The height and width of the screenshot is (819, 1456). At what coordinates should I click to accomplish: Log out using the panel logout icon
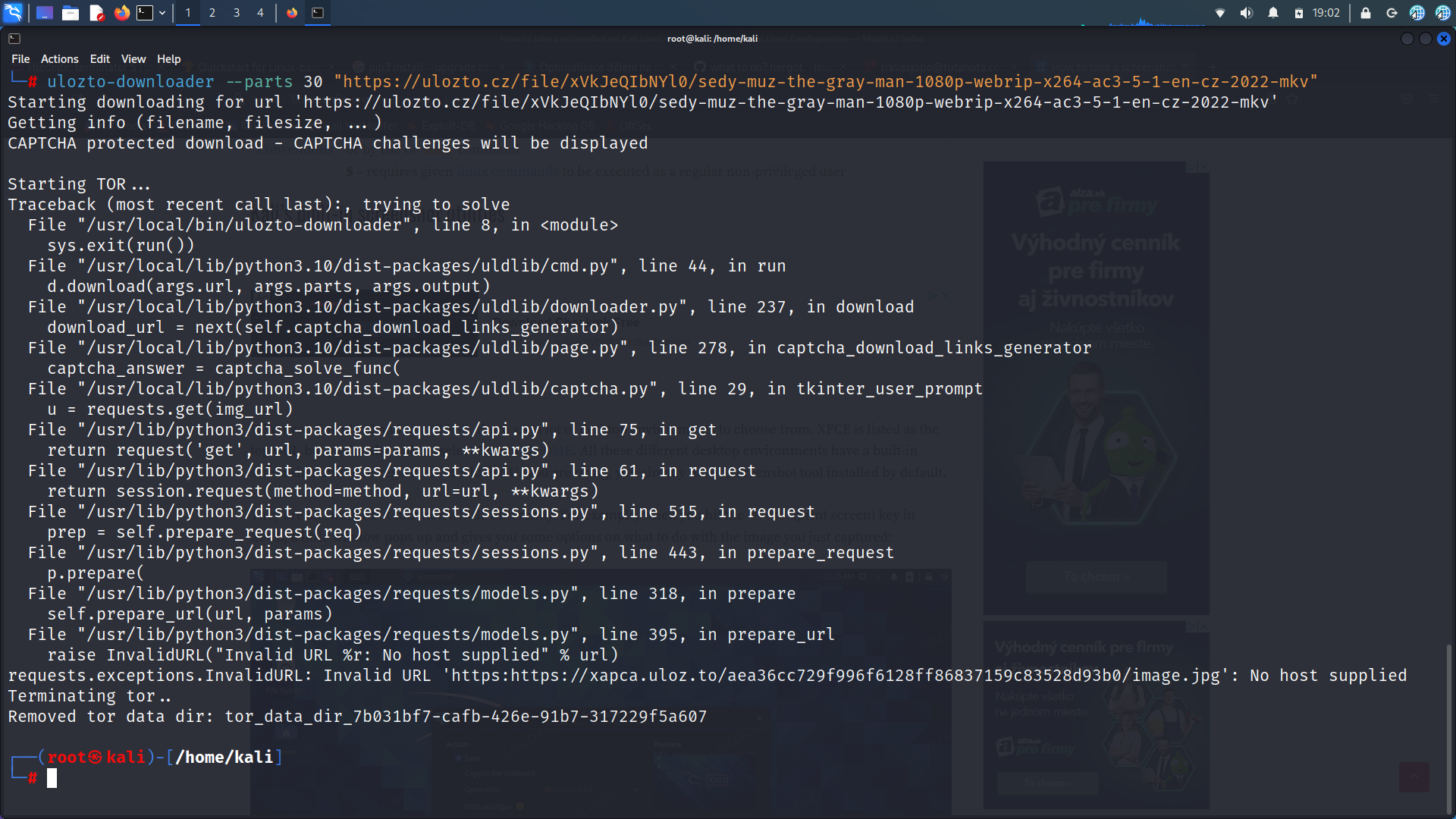click(x=1392, y=12)
